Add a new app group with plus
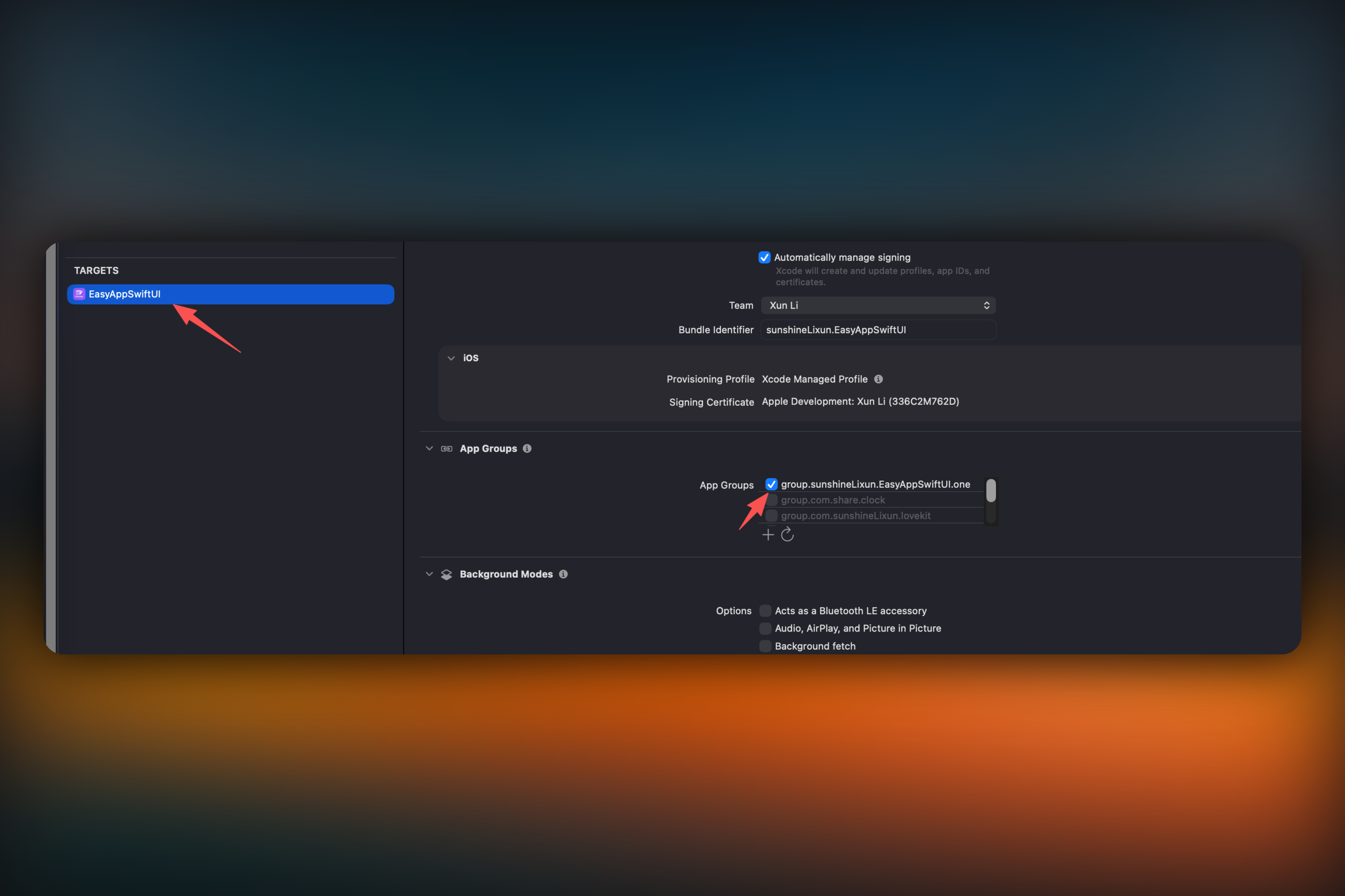1345x896 pixels. click(x=768, y=535)
